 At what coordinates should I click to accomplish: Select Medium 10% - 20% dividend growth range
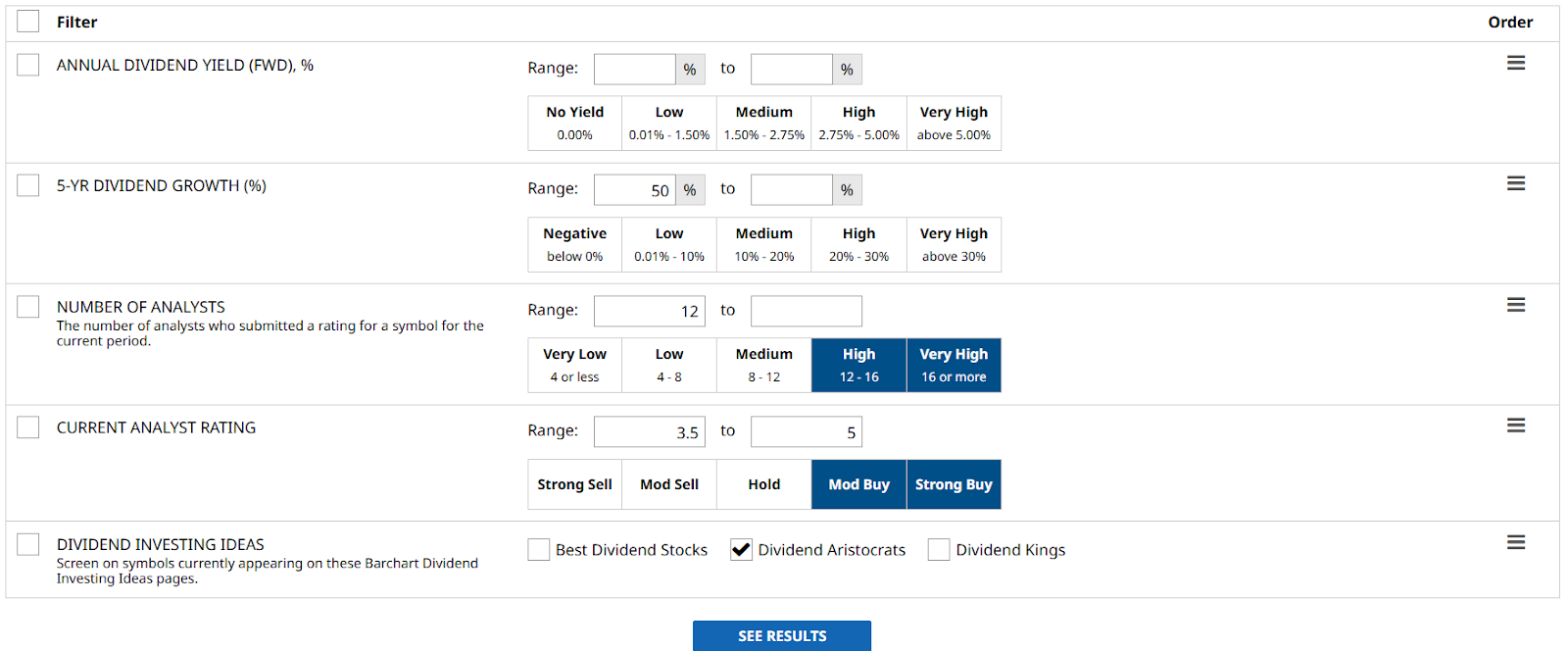pos(764,244)
